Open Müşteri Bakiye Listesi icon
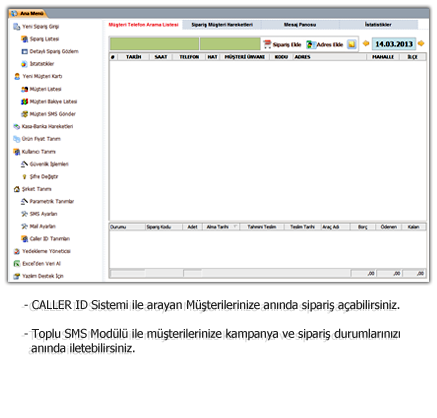This screenshot has height=418, width=437. pos(24,101)
